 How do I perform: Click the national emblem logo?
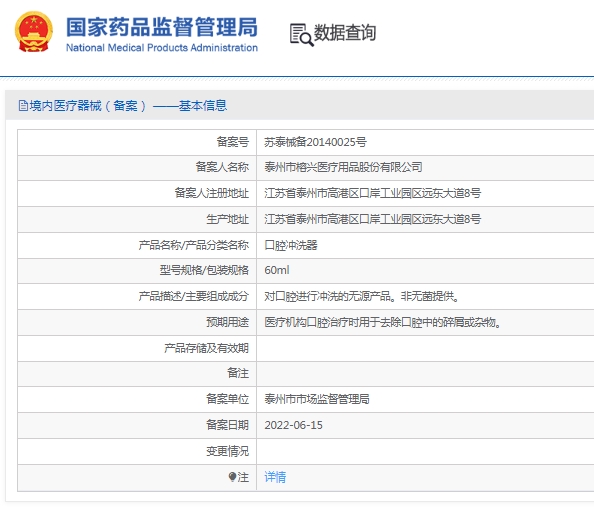click(34, 32)
